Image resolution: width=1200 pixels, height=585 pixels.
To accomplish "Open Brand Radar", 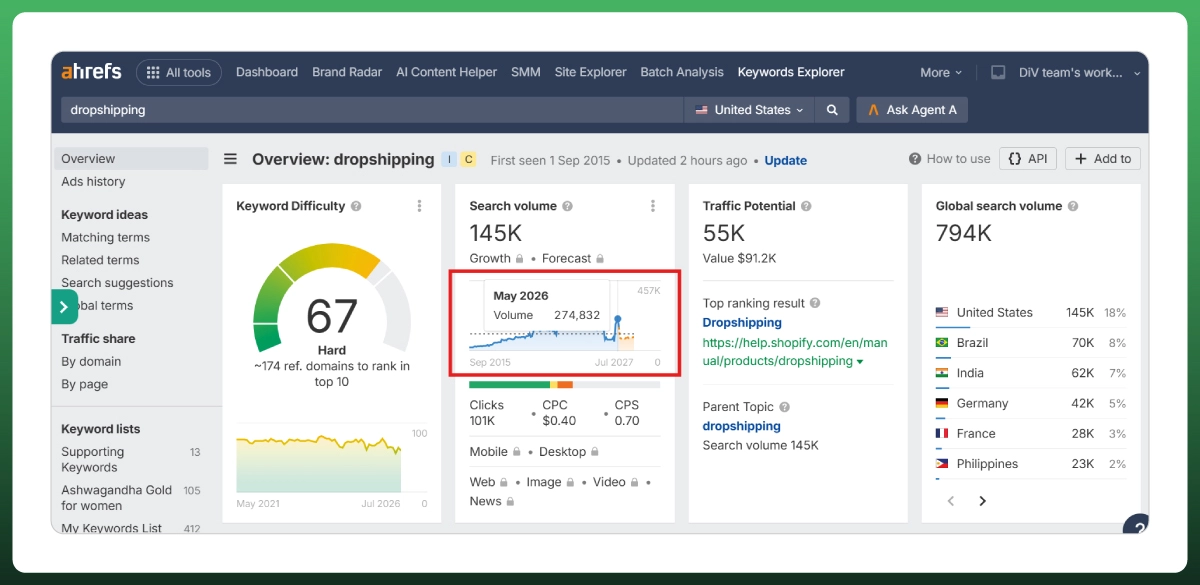I will [347, 72].
